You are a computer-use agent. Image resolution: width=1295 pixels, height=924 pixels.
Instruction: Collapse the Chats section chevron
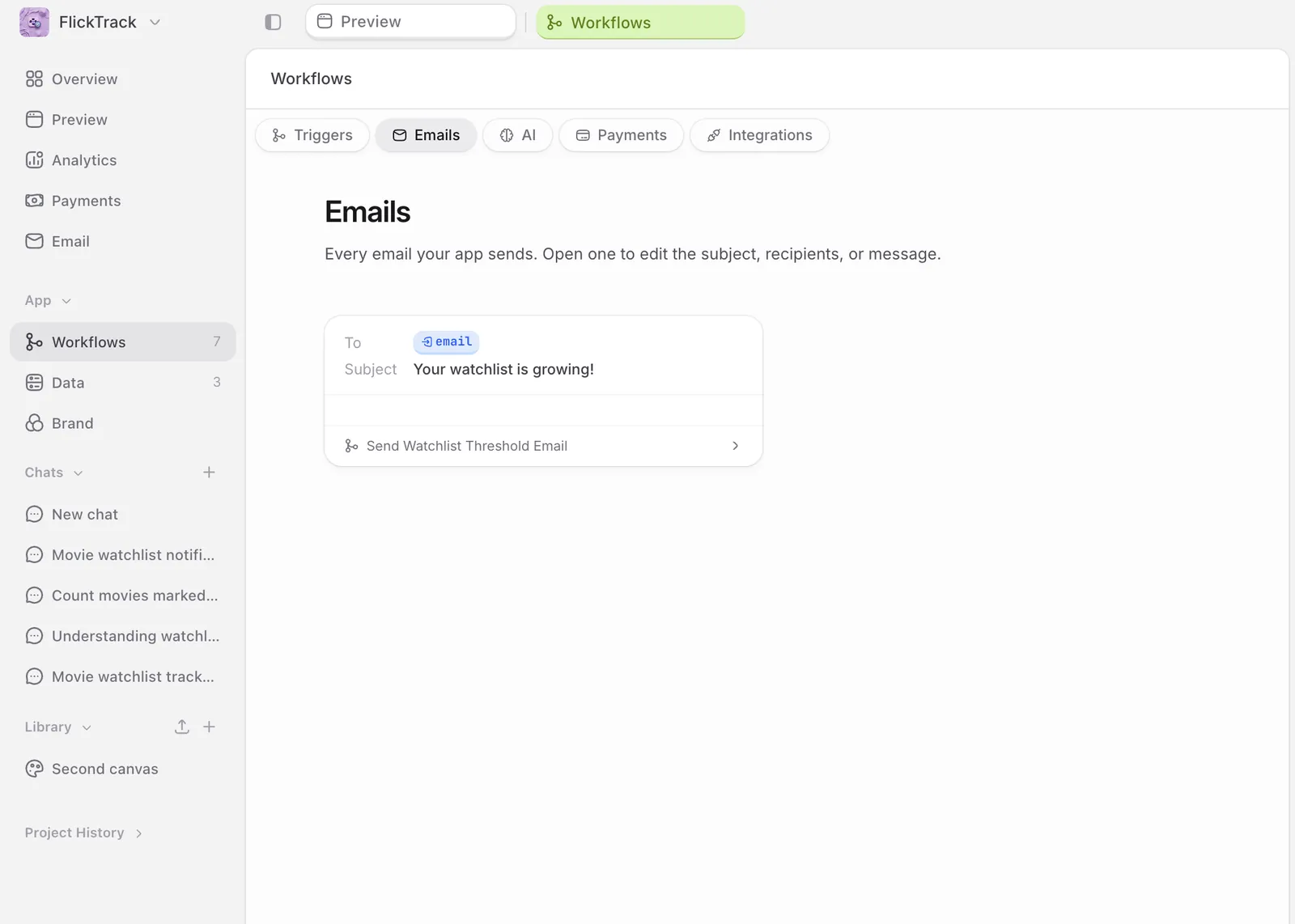pos(78,473)
